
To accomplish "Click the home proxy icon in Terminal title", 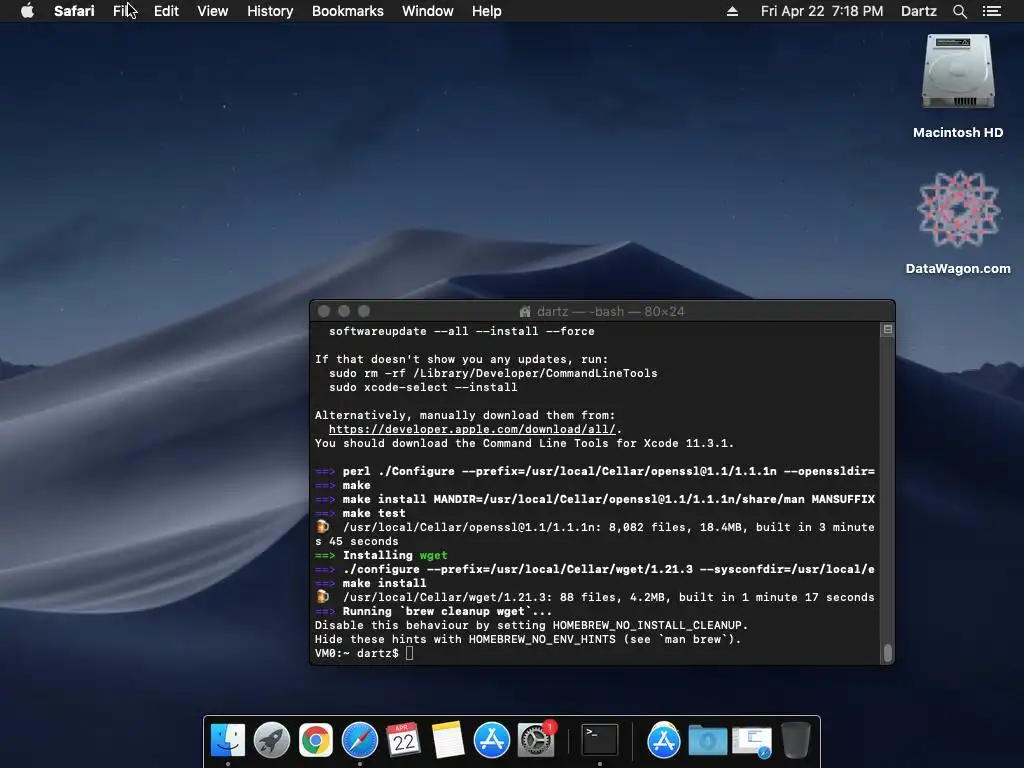I will coord(524,312).
